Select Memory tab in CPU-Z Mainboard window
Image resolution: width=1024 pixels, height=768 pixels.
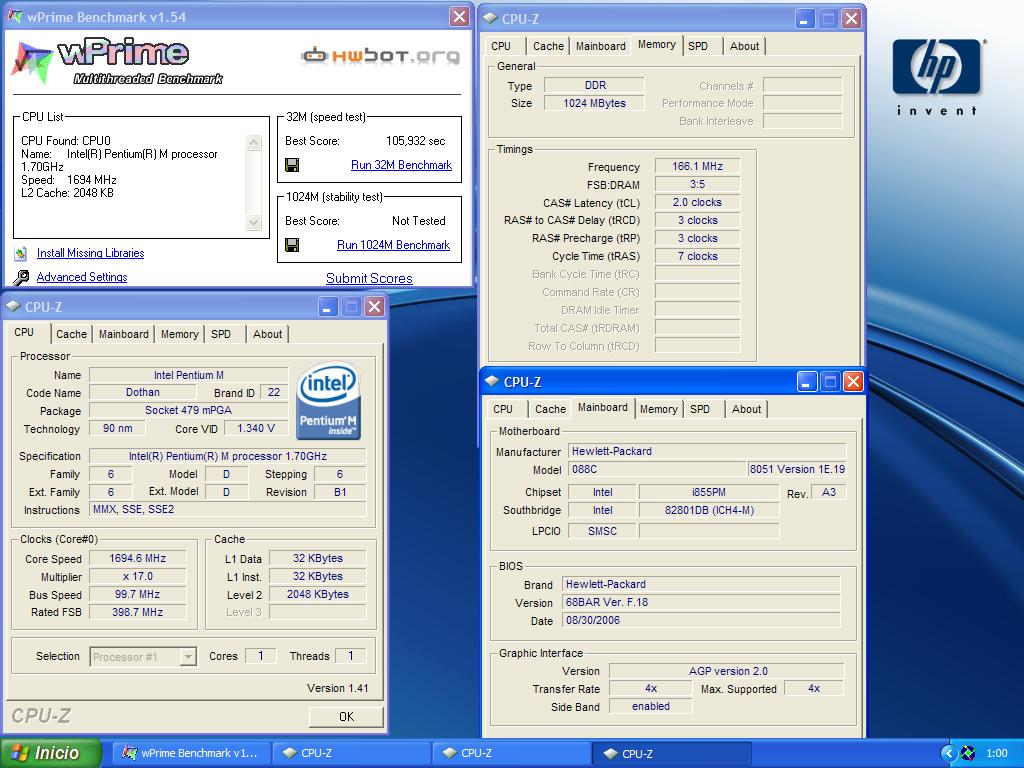tap(658, 409)
